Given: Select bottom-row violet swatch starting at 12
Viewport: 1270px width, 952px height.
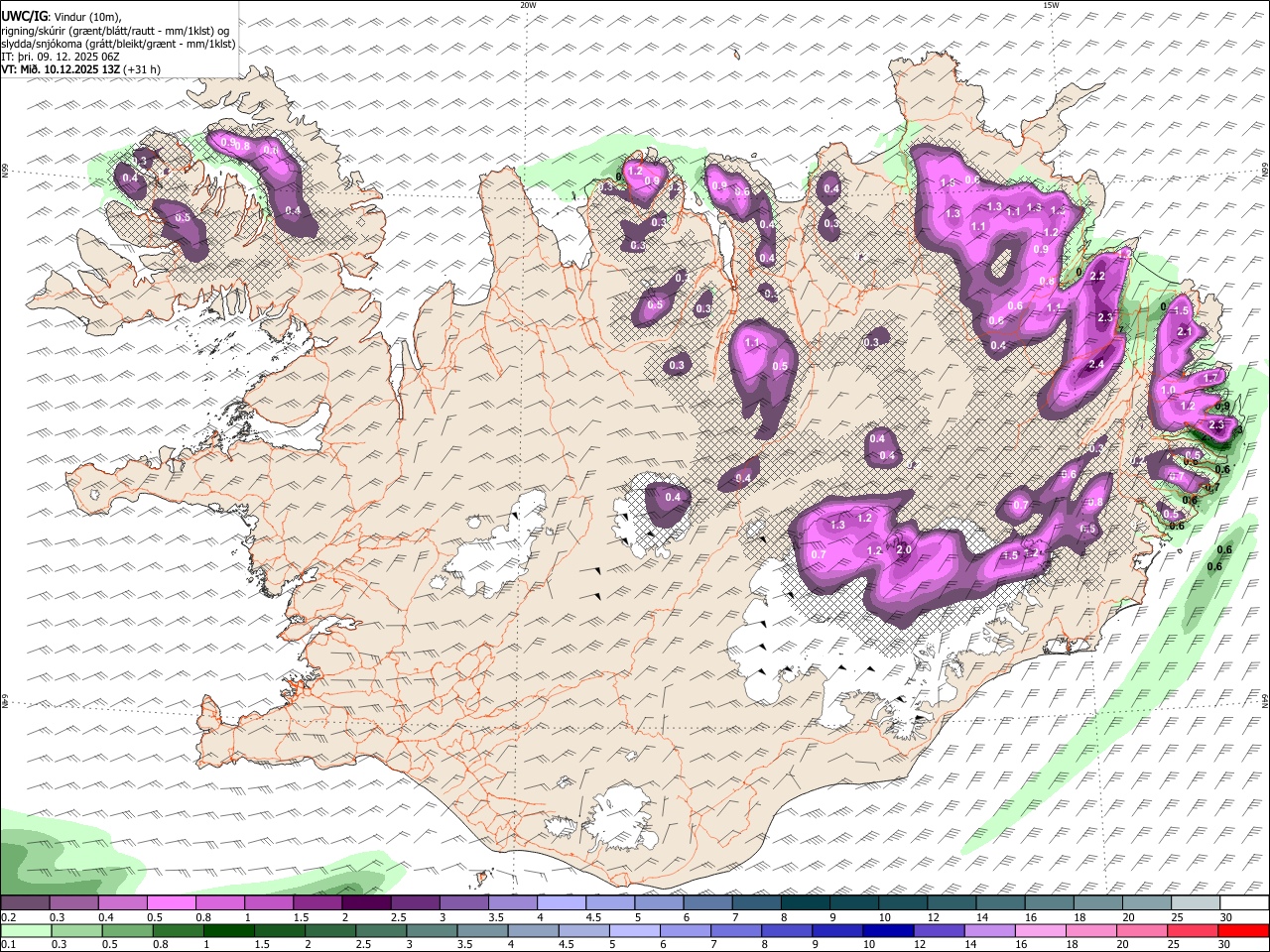Looking at the screenshot, I should (x=939, y=931).
